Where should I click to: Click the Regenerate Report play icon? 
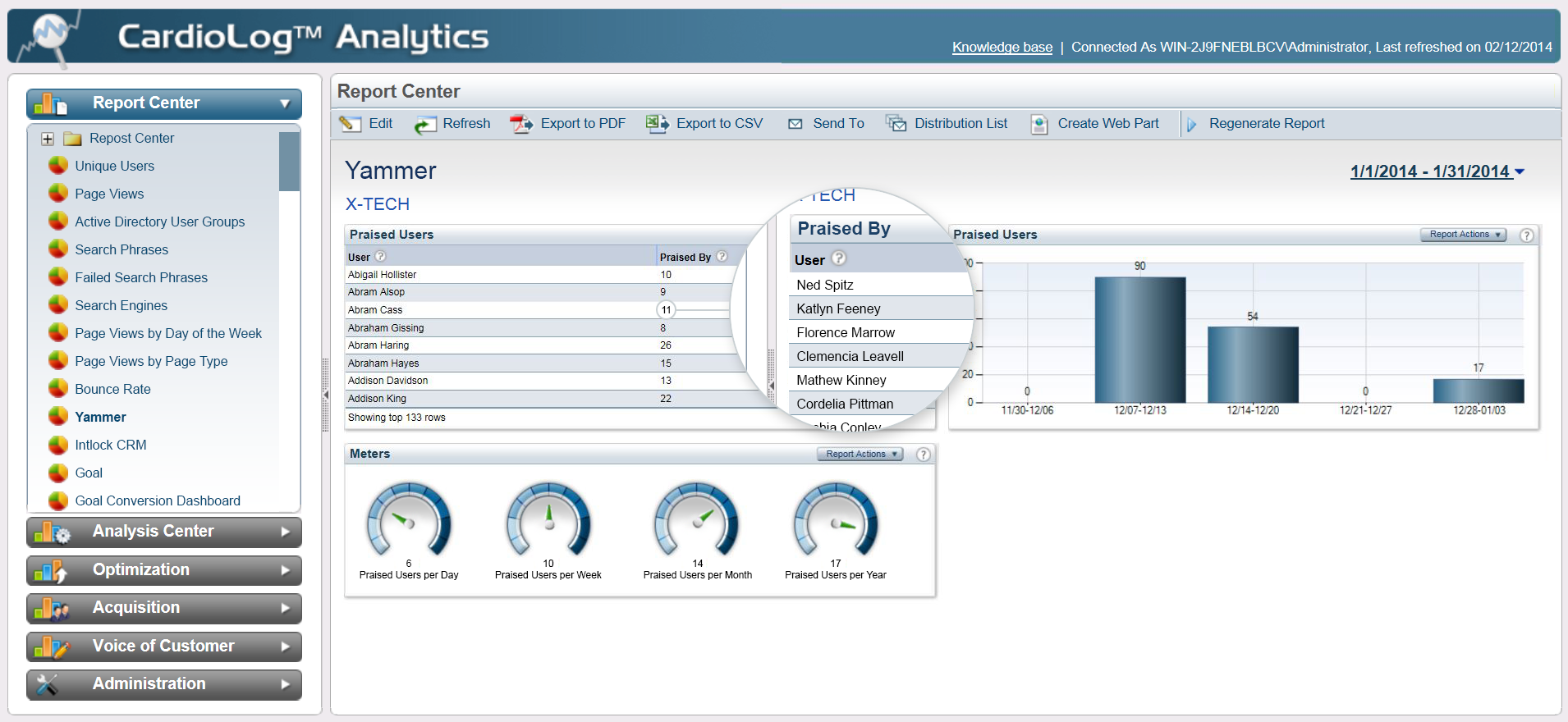click(x=1192, y=125)
